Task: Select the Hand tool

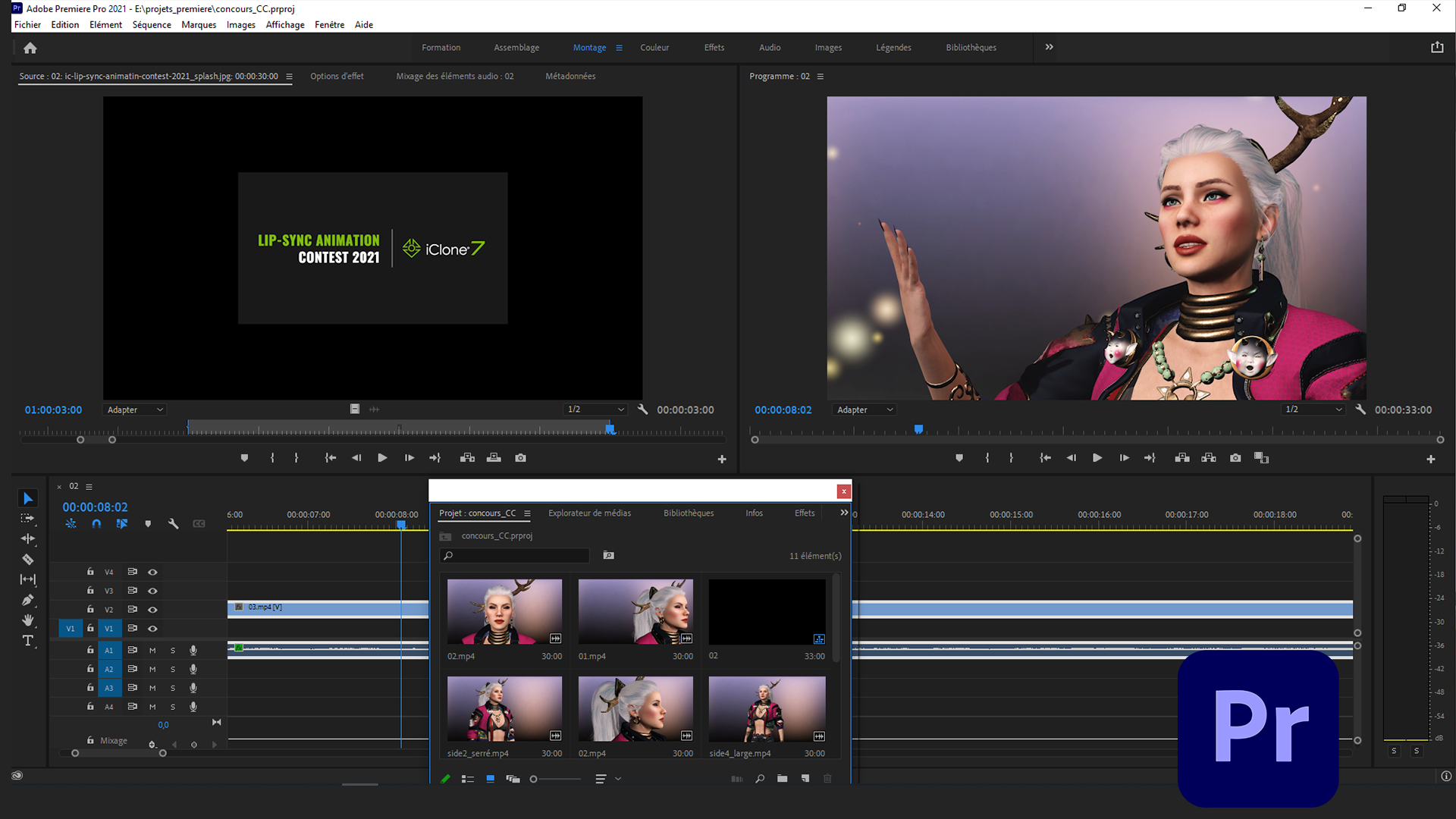Action: coord(28,620)
